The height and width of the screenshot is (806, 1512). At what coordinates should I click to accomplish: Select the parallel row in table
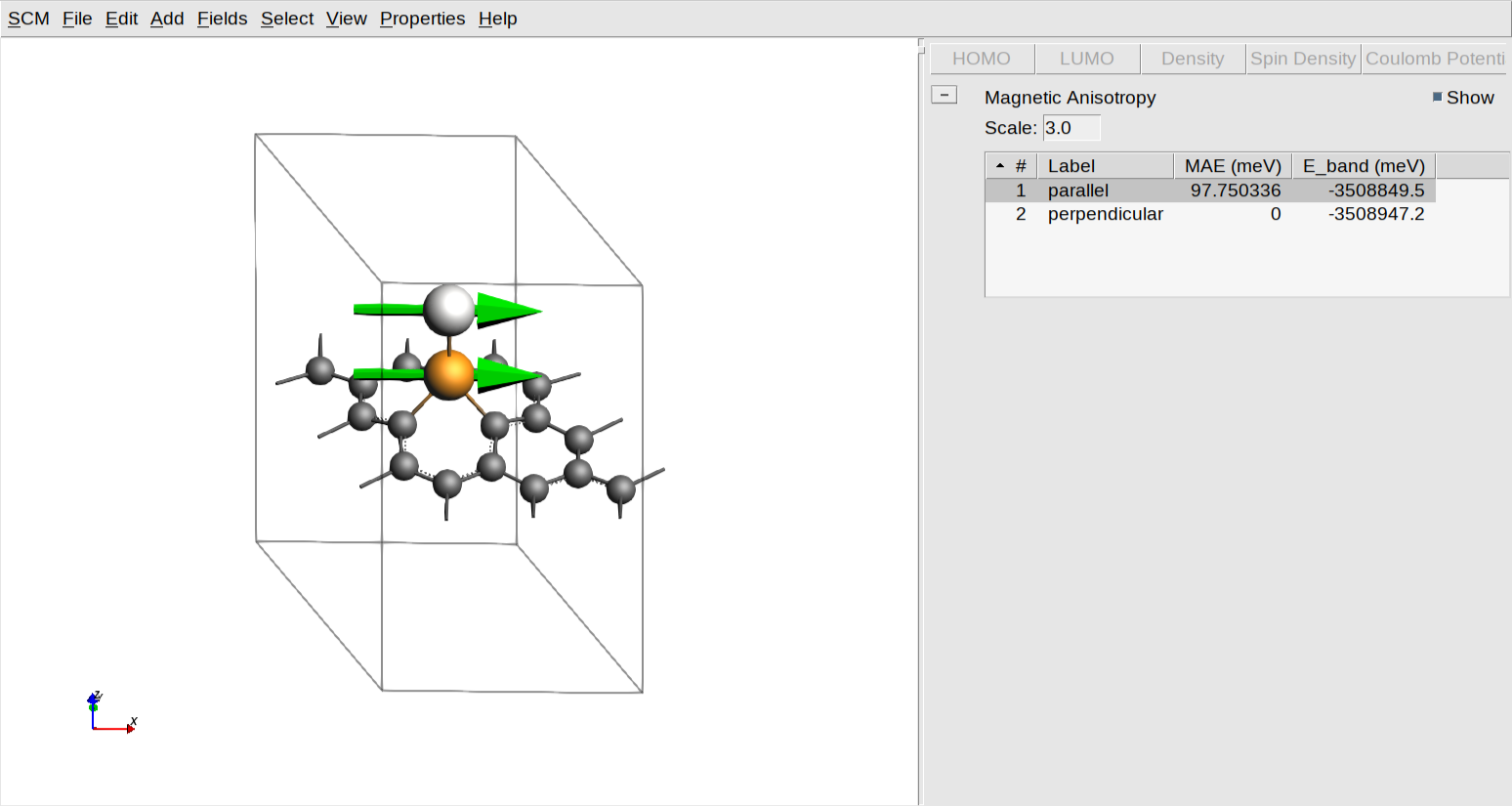pyautogui.click(x=1077, y=191)
